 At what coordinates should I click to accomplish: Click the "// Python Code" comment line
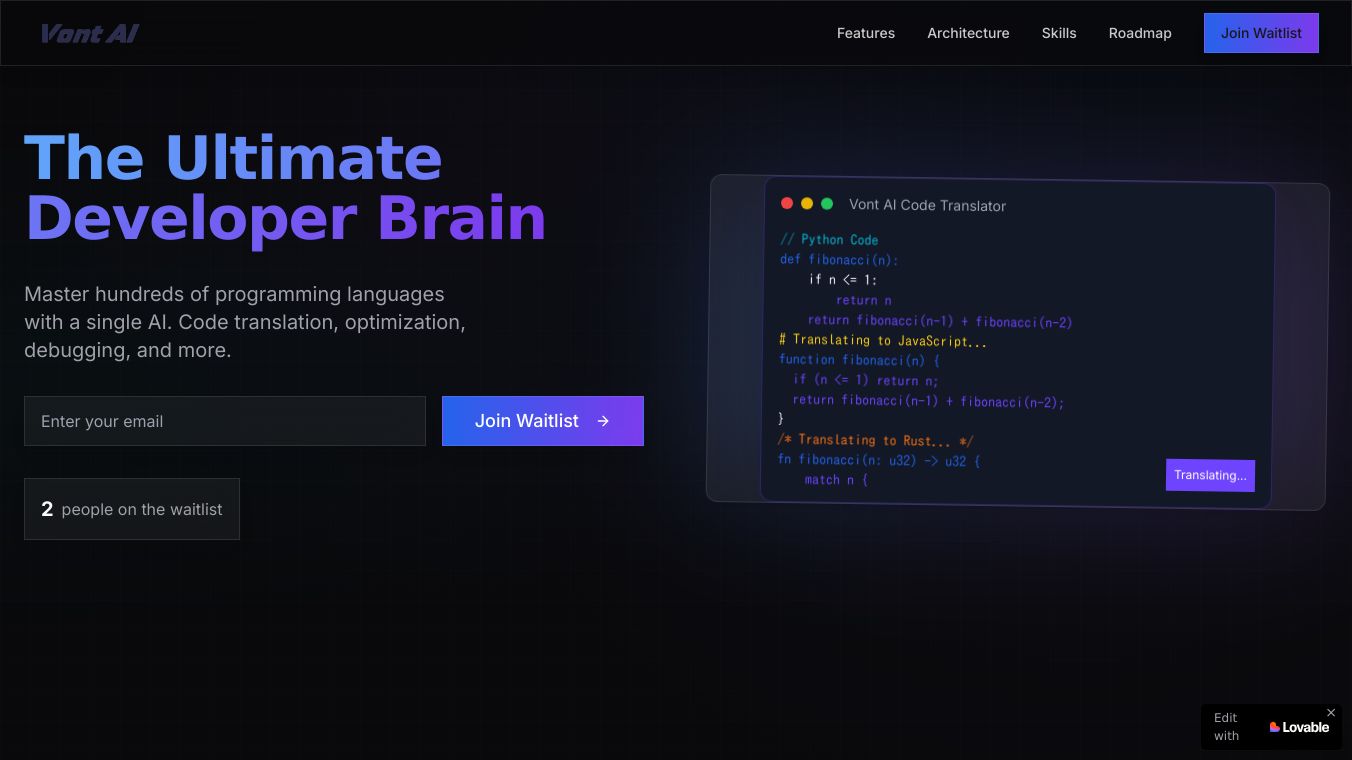[x=829, y=240]
